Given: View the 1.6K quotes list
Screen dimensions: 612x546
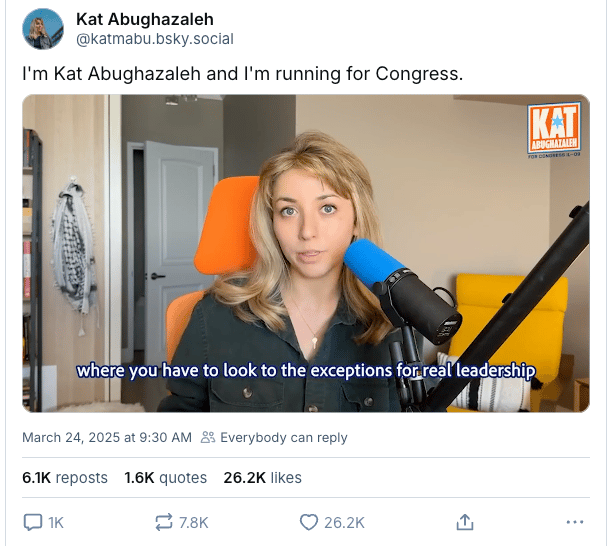Looking at the screenshot, I should pyautogui.click(x=165, y=478).
